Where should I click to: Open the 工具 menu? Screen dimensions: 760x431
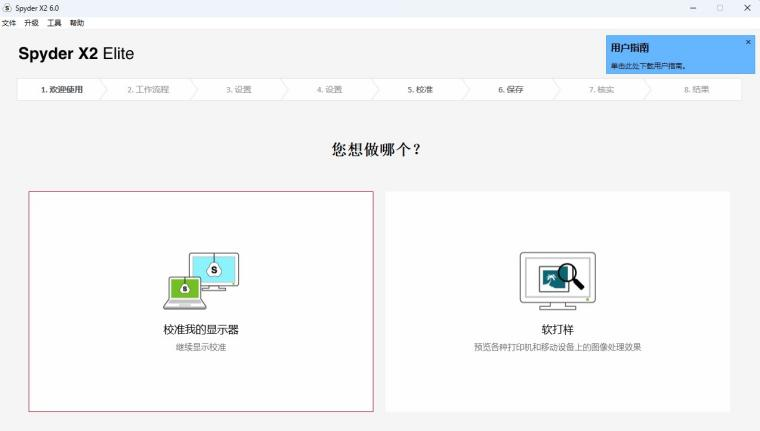[x=54, y=23]
